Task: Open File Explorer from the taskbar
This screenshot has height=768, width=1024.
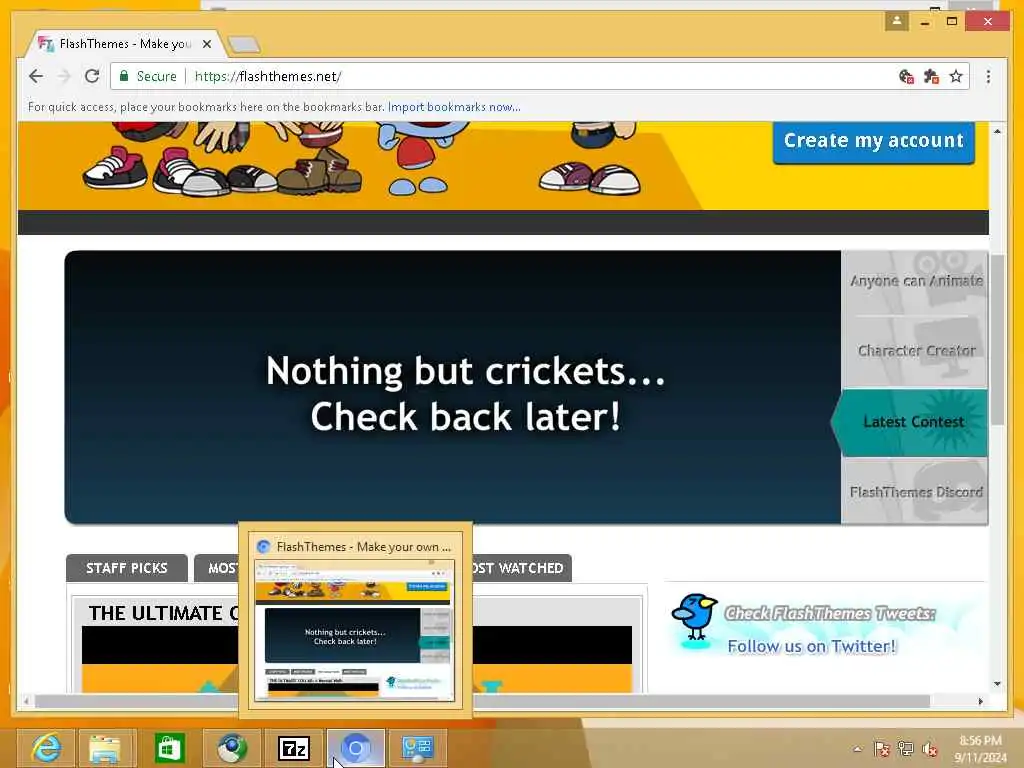Action: click(x=105, y=748)
